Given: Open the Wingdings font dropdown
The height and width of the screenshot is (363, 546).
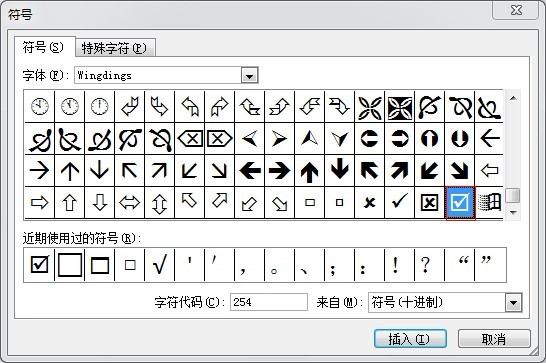Looking at the screenshot, I should [x=249, y=75].
